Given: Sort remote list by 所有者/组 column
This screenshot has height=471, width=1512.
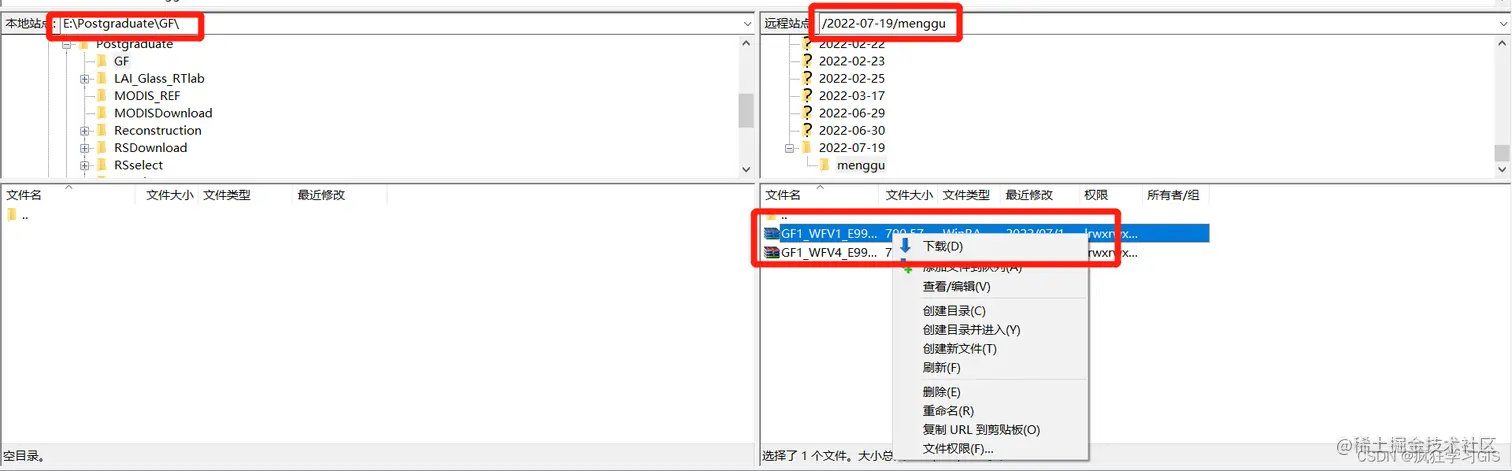Looking at the screenshot, I should pyautogui.click(x=1173, y=195).
